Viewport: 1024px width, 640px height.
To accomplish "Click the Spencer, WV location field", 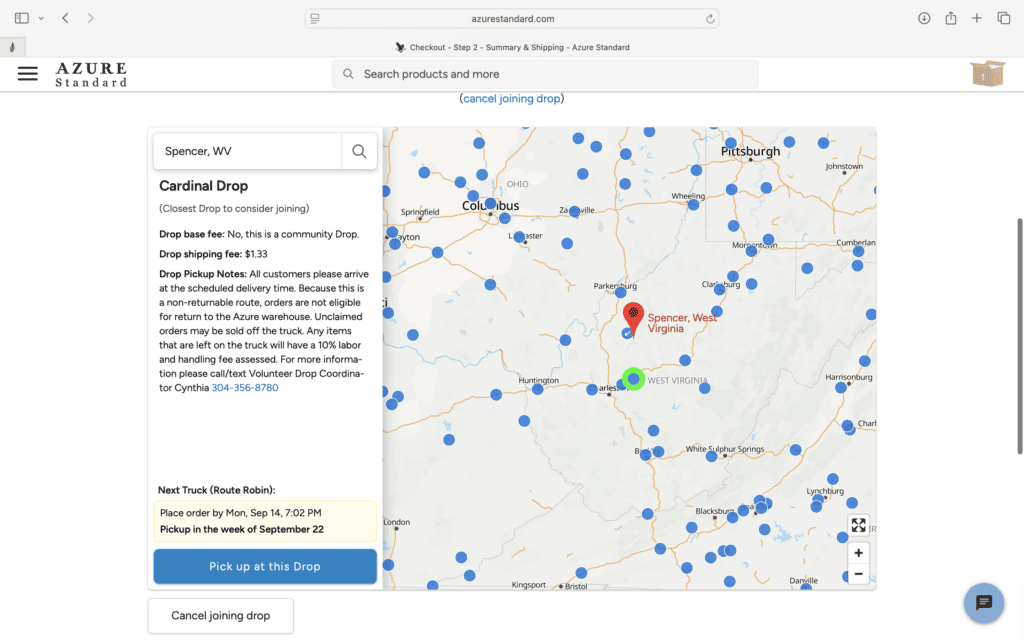I will click(x=248, y=151).
